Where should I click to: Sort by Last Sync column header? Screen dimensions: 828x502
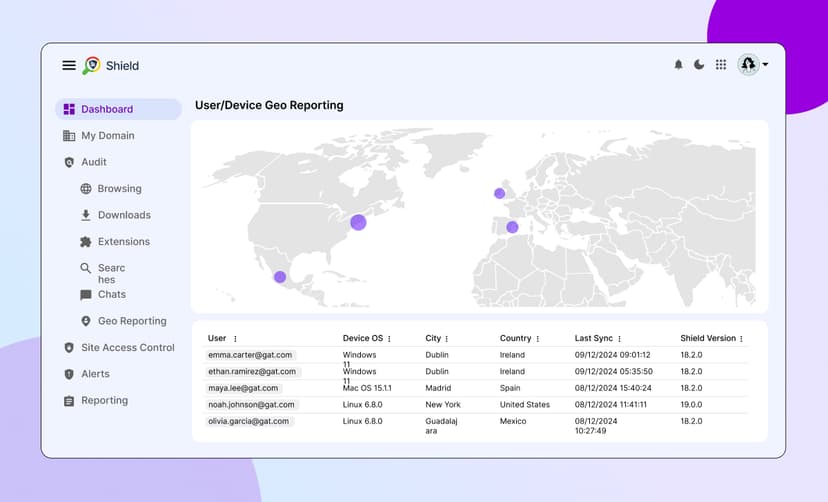pos(594,338)
